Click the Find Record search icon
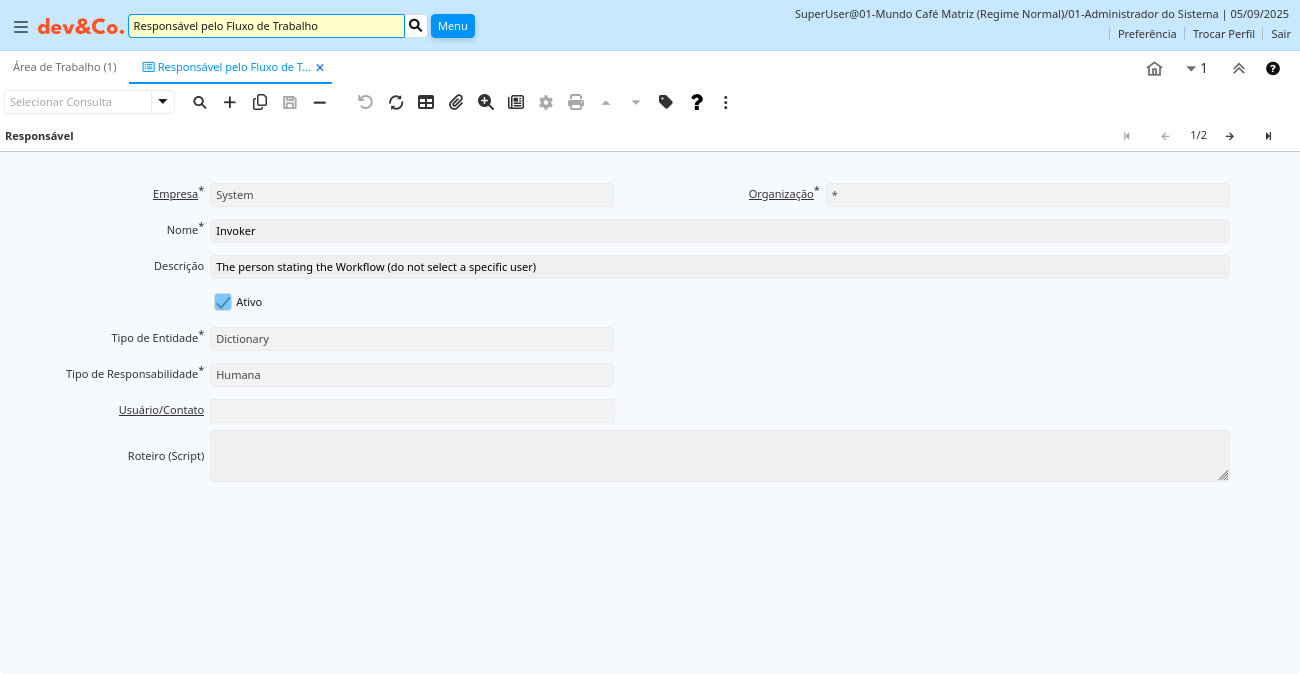Image resolution: width=1300 pixels, height=674 pixels. (x=200, y=102)
